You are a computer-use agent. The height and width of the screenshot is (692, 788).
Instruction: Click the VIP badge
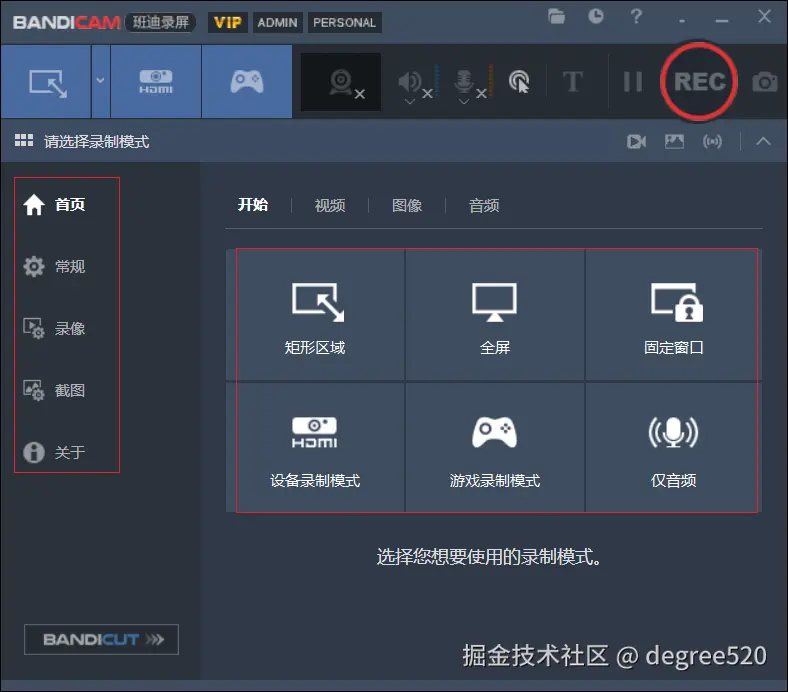[228, 23]
